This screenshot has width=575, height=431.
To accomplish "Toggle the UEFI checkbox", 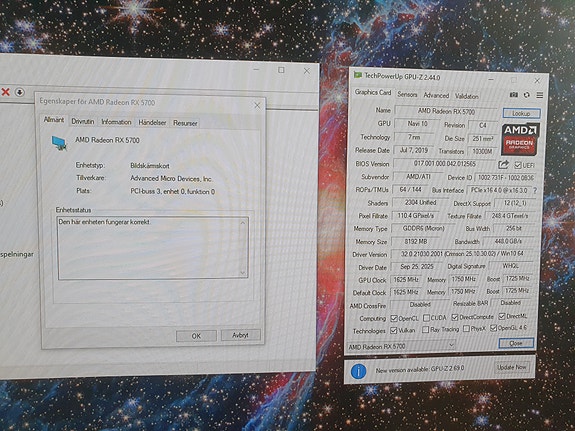I will (x=518, y=165).
